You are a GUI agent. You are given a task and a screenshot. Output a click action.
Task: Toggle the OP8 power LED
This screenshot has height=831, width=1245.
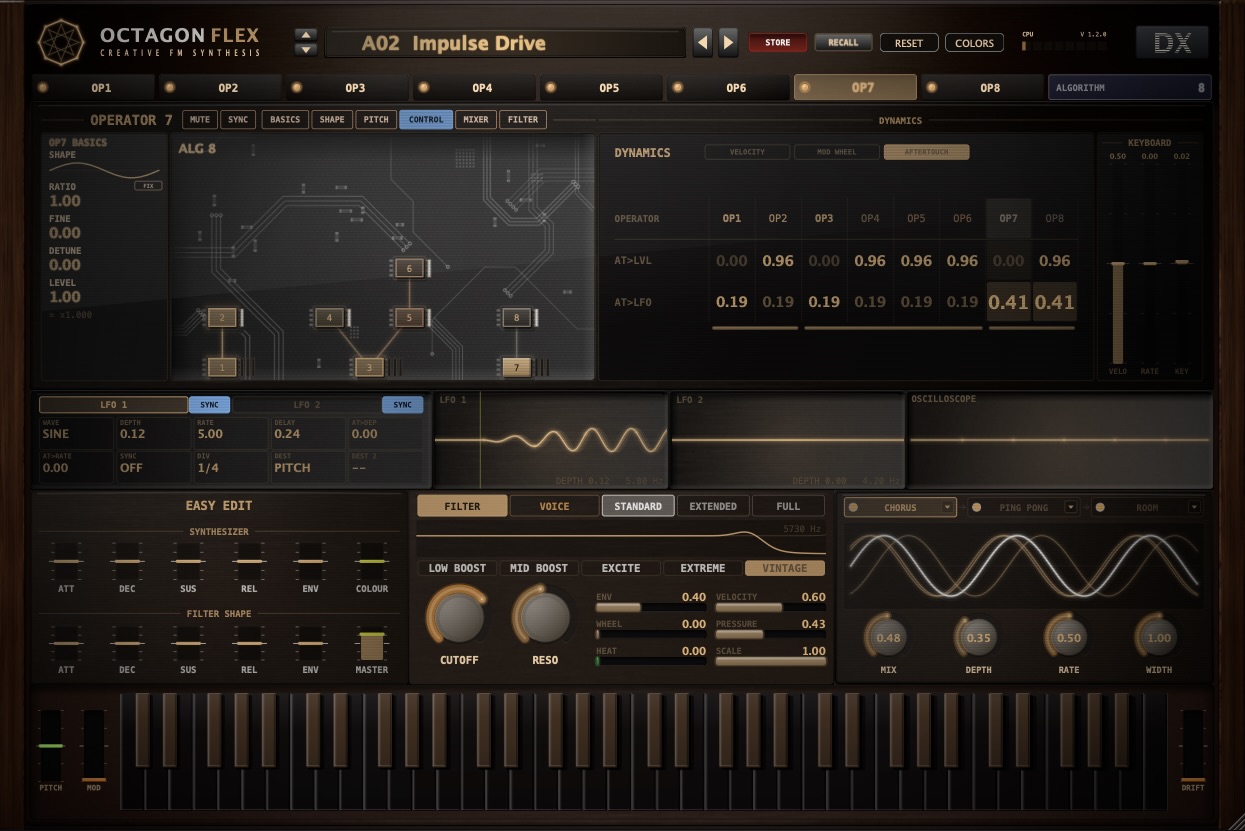(931, 87)
